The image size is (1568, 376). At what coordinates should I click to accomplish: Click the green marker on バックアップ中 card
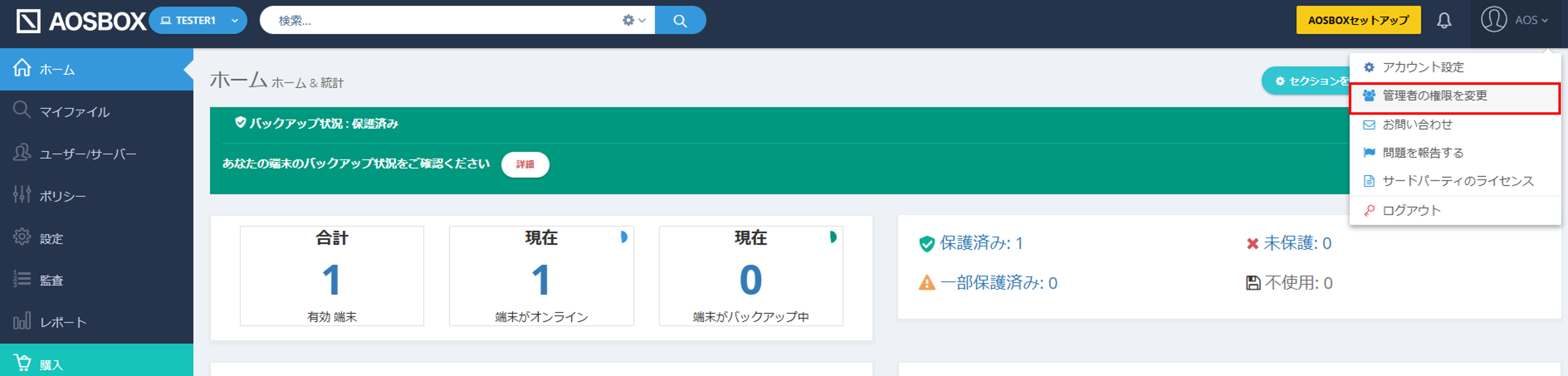(833, 237)
